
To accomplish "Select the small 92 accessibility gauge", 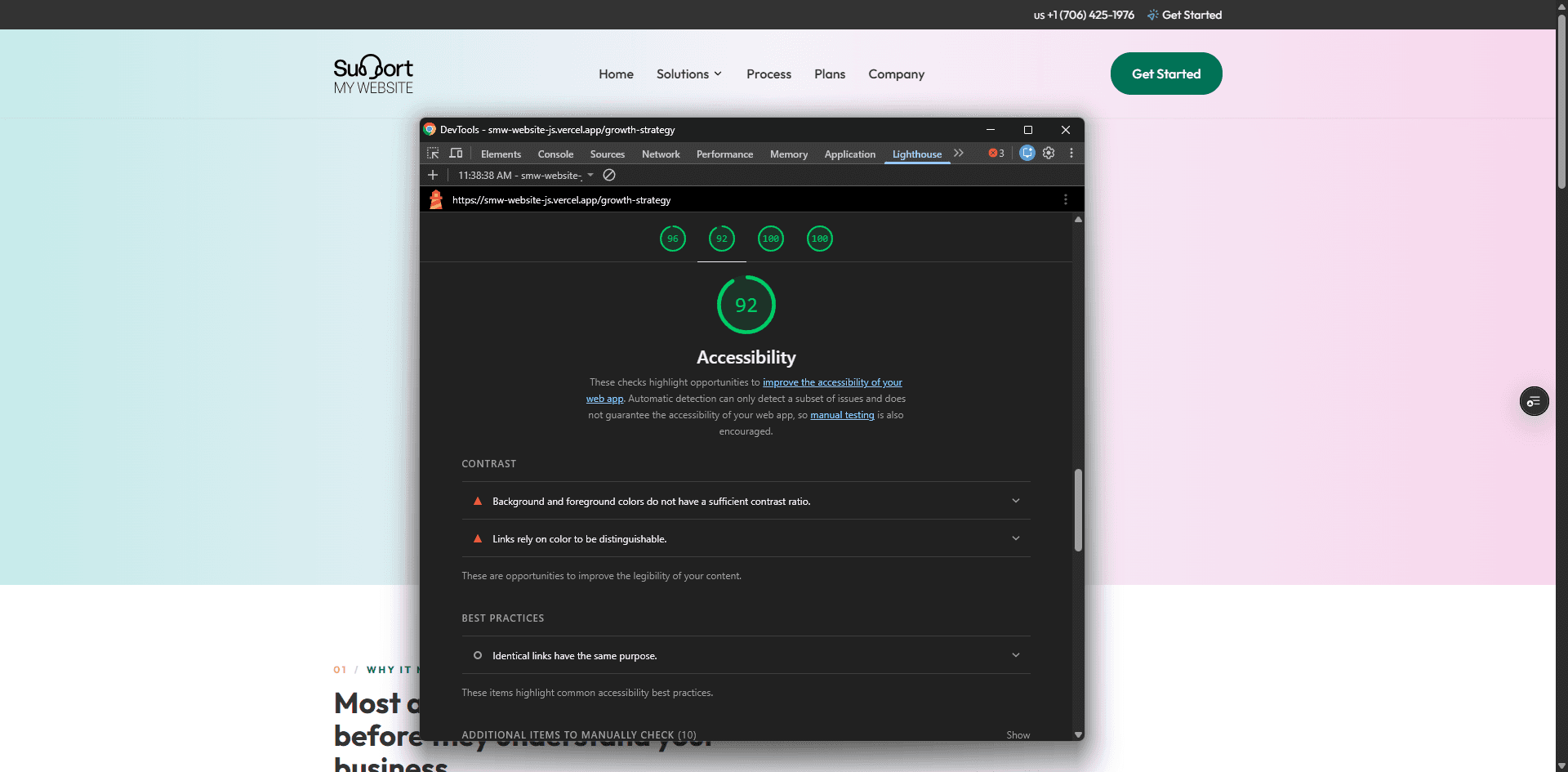I will 722,239.
